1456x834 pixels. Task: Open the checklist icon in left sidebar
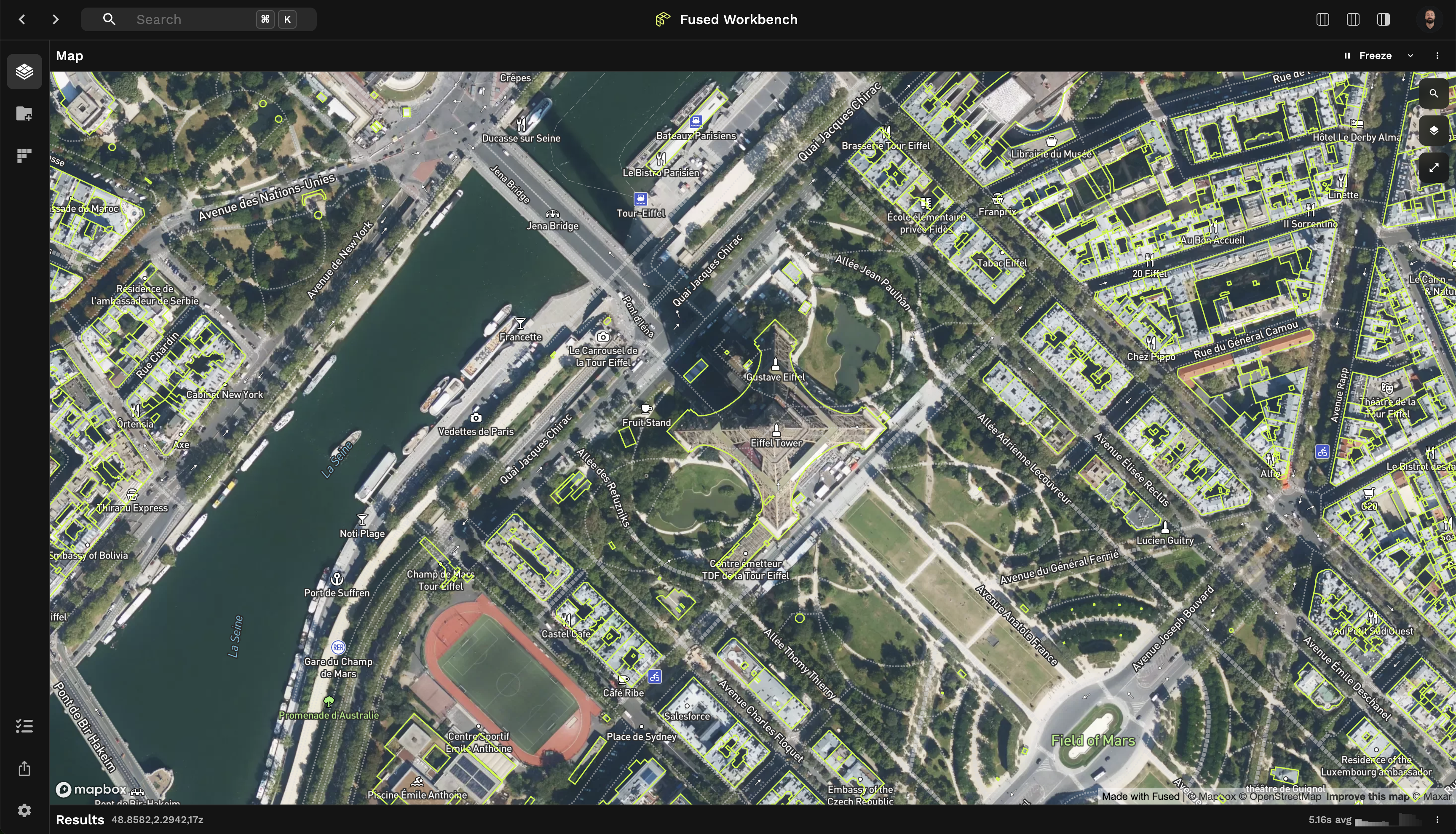tap(24, 726)
